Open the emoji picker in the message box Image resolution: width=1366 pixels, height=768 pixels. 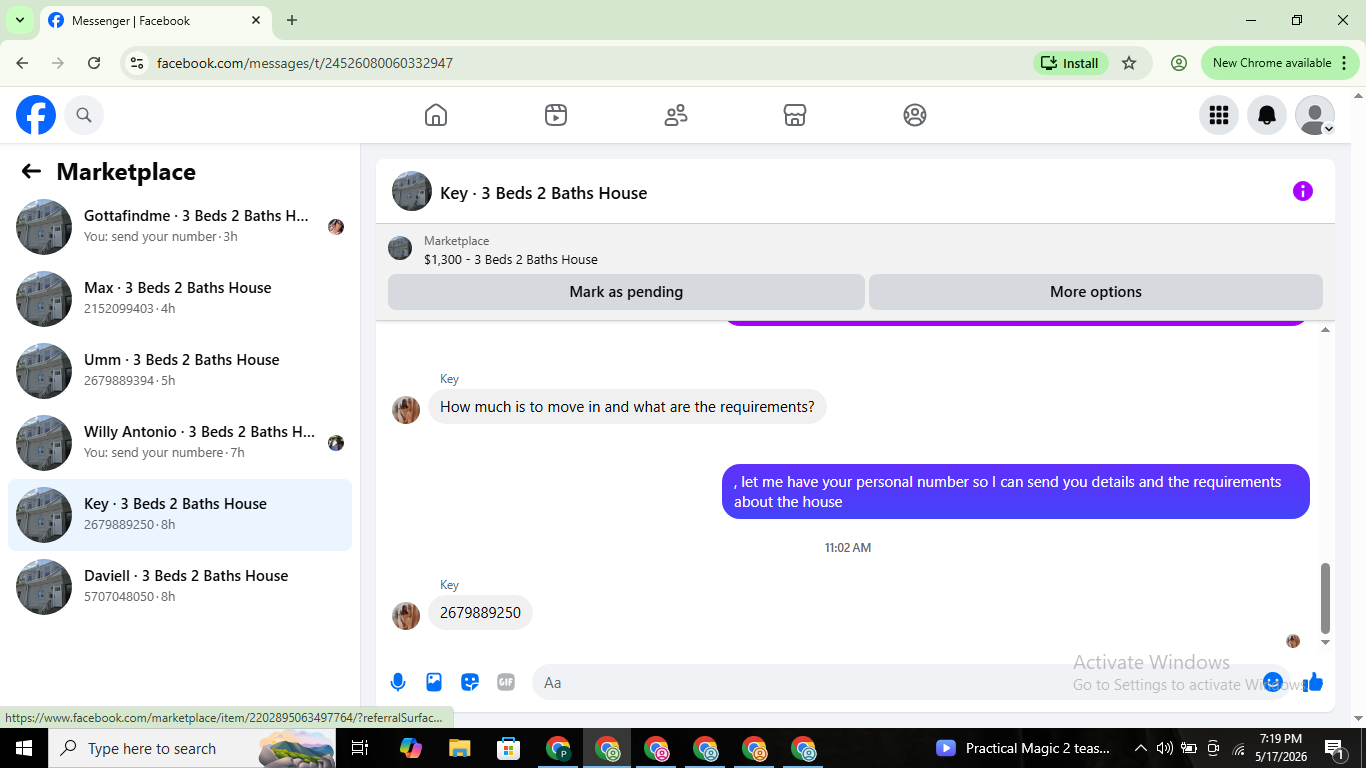click(x=1273, y=682)
